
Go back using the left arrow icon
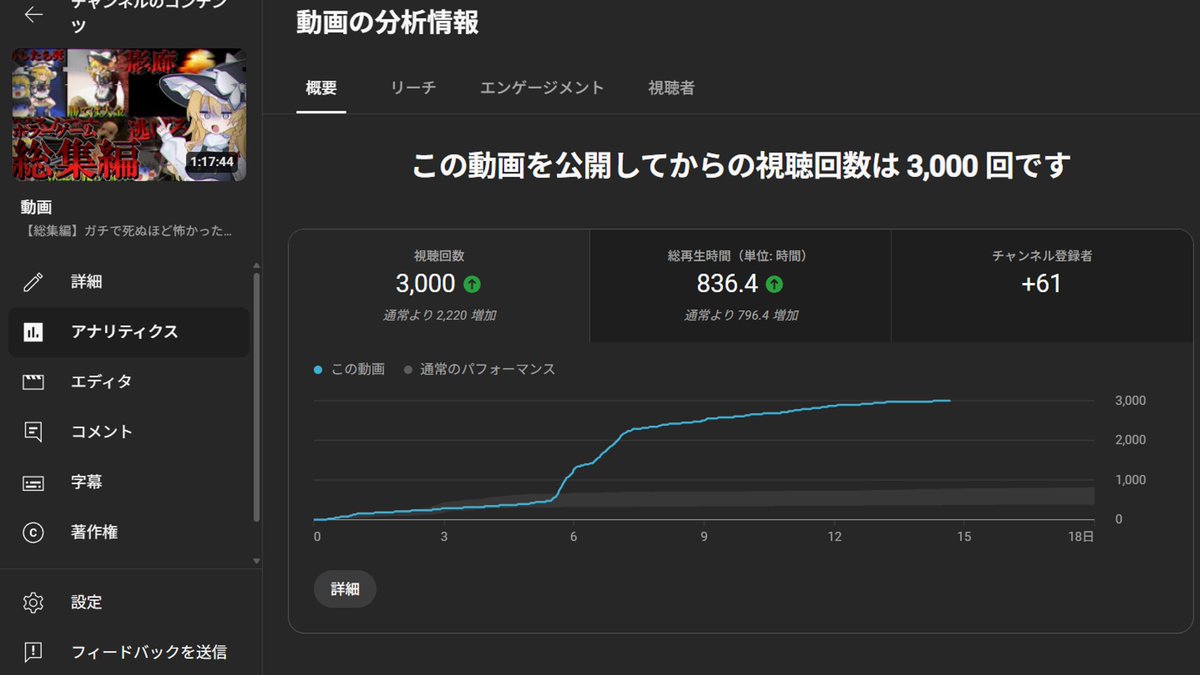(x=34, y=14)
